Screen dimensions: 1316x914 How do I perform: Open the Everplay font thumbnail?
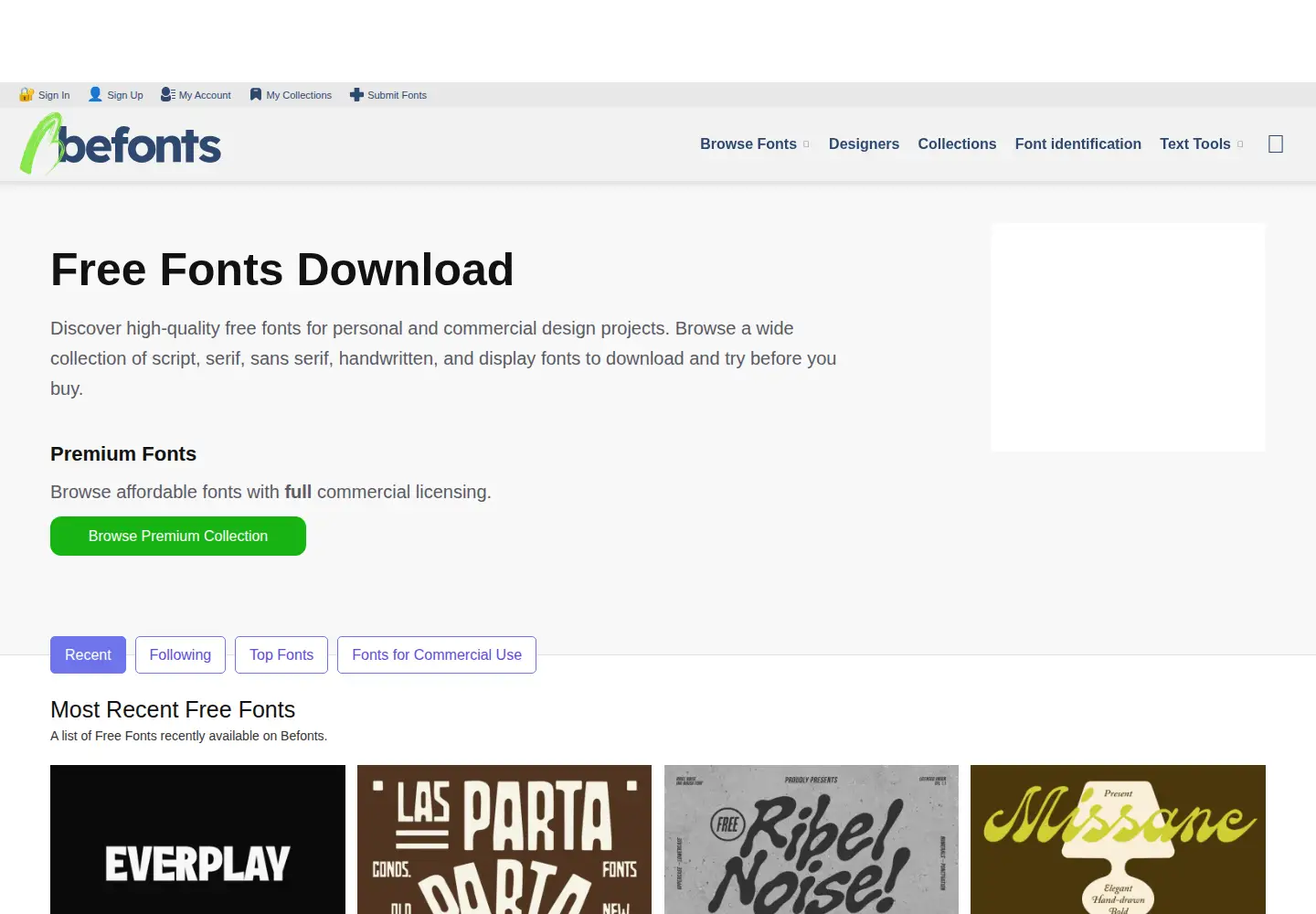click(197, 839)
